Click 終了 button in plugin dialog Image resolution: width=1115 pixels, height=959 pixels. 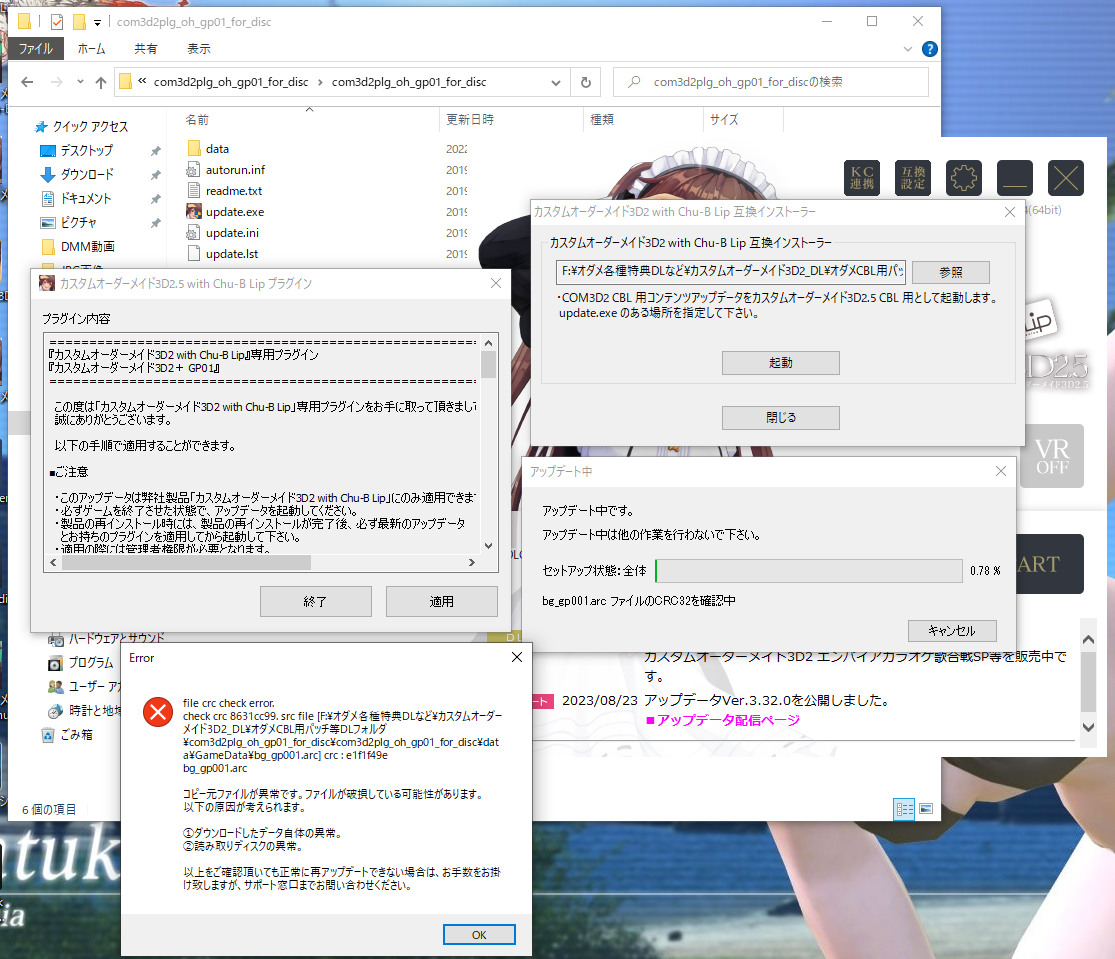(x=316, y=601)
